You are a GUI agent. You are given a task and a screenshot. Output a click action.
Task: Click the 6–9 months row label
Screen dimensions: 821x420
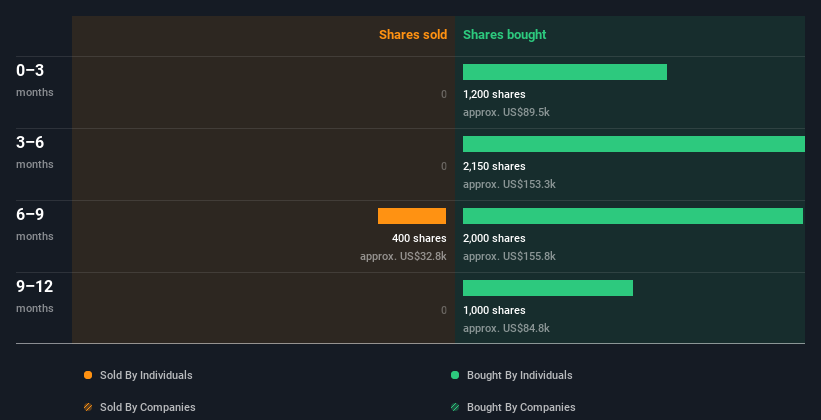[35, 224]
